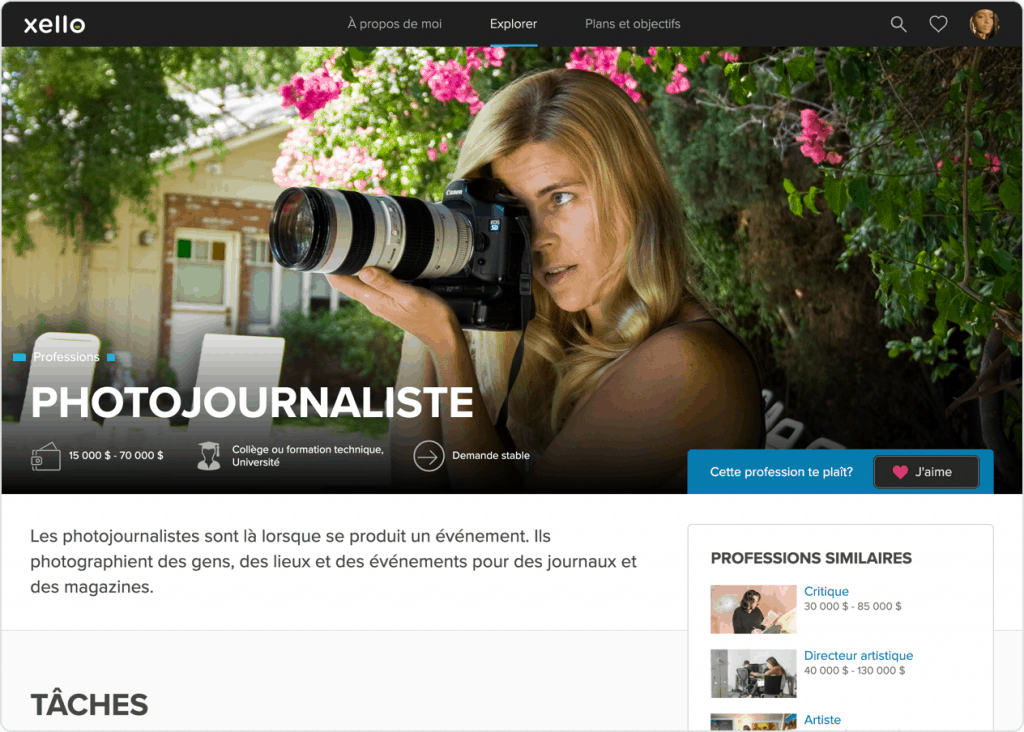Click the Artiste thumbnail image
The width and height of the screenshot is (1024, 732).
[x=753, y=725]
